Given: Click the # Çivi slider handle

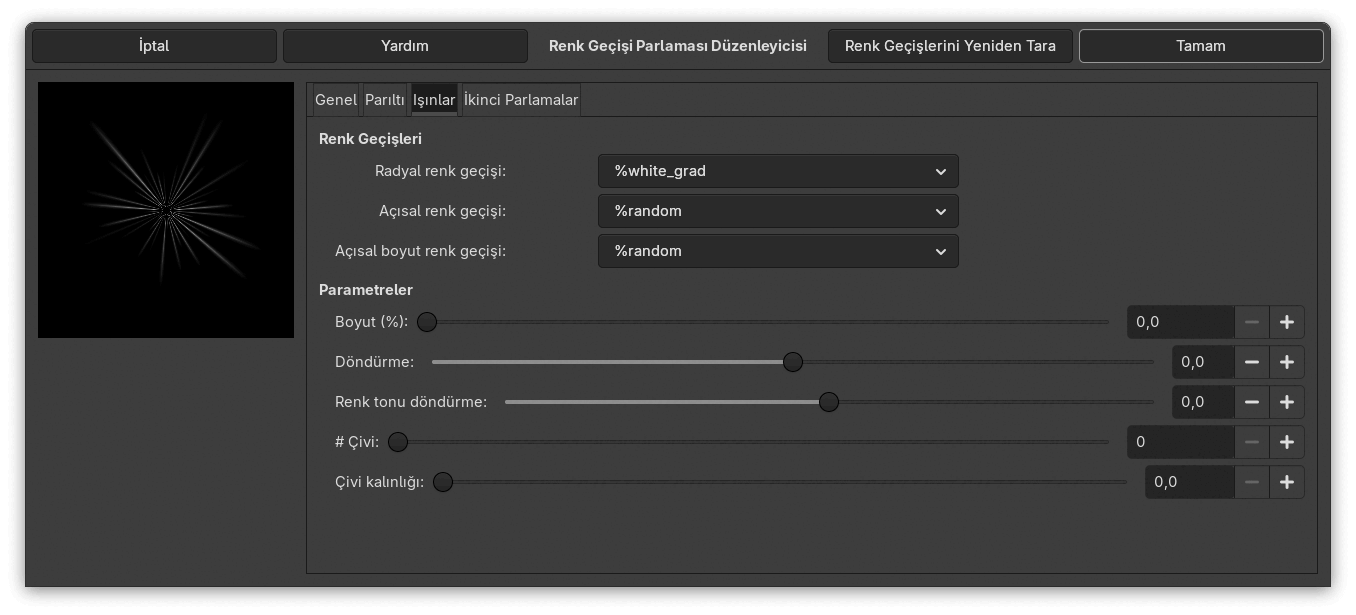Looking at the screenshot, I should click(398, 442).
